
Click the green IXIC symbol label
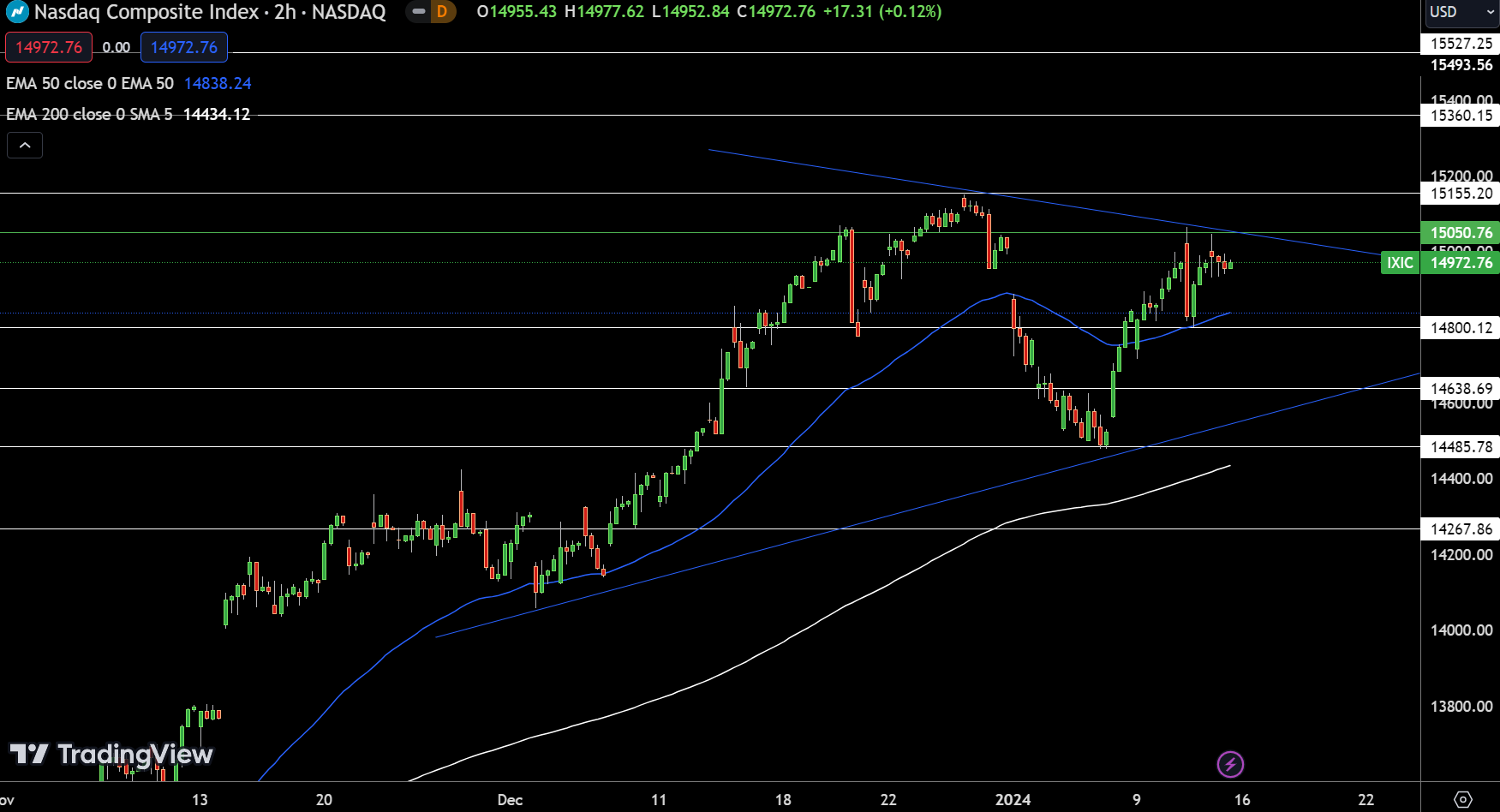(1400, 263)
